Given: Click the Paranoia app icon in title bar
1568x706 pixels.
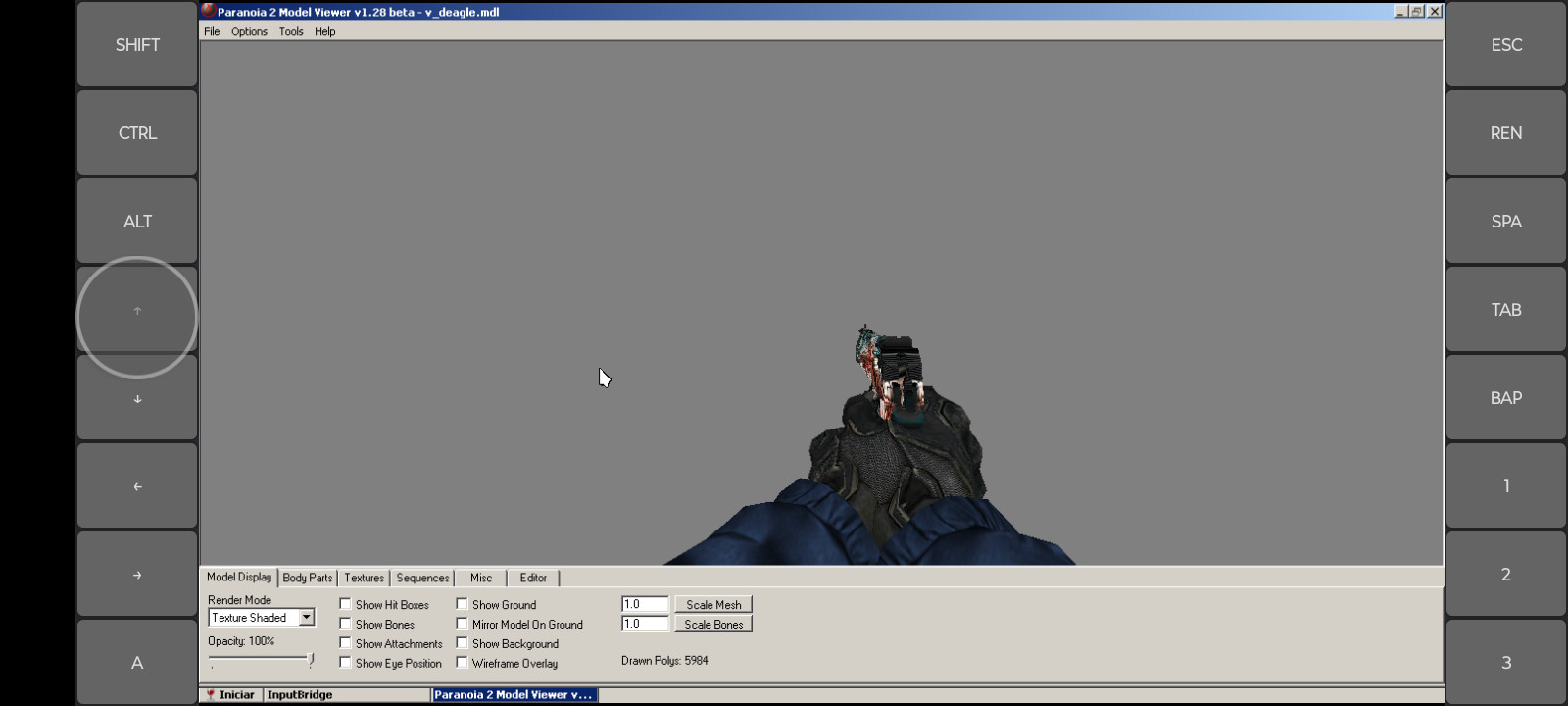Looking at the screenshot, I should click(208, 11).
